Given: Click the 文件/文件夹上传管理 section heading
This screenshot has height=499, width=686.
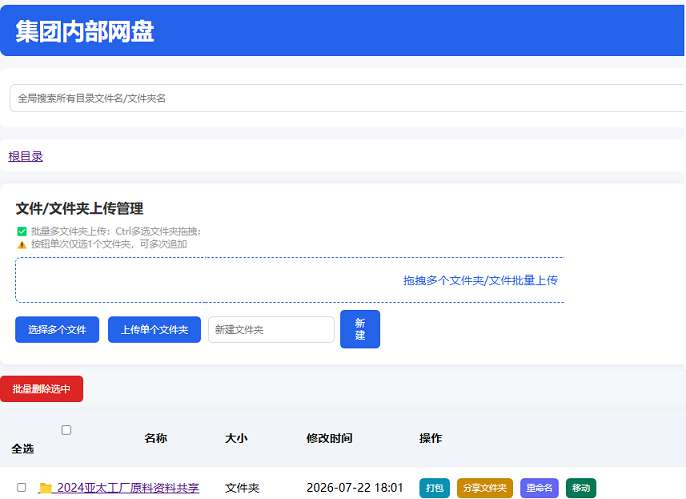Looking at the screenshot, I should point(80,208).
